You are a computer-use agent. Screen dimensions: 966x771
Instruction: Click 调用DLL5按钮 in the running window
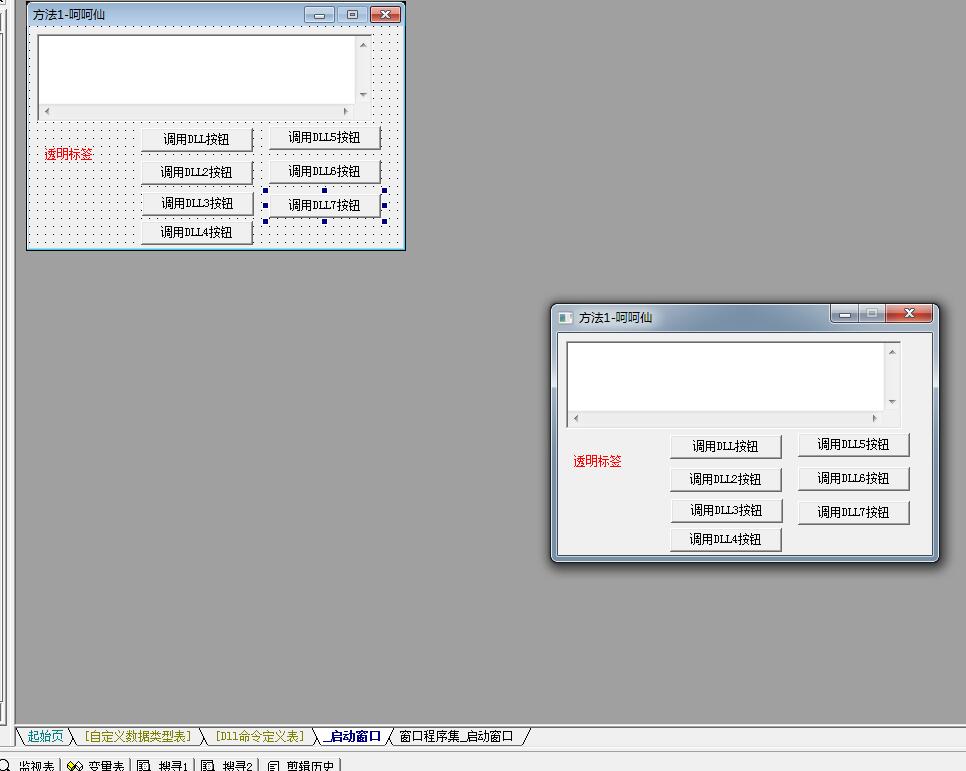coord(853,444)
